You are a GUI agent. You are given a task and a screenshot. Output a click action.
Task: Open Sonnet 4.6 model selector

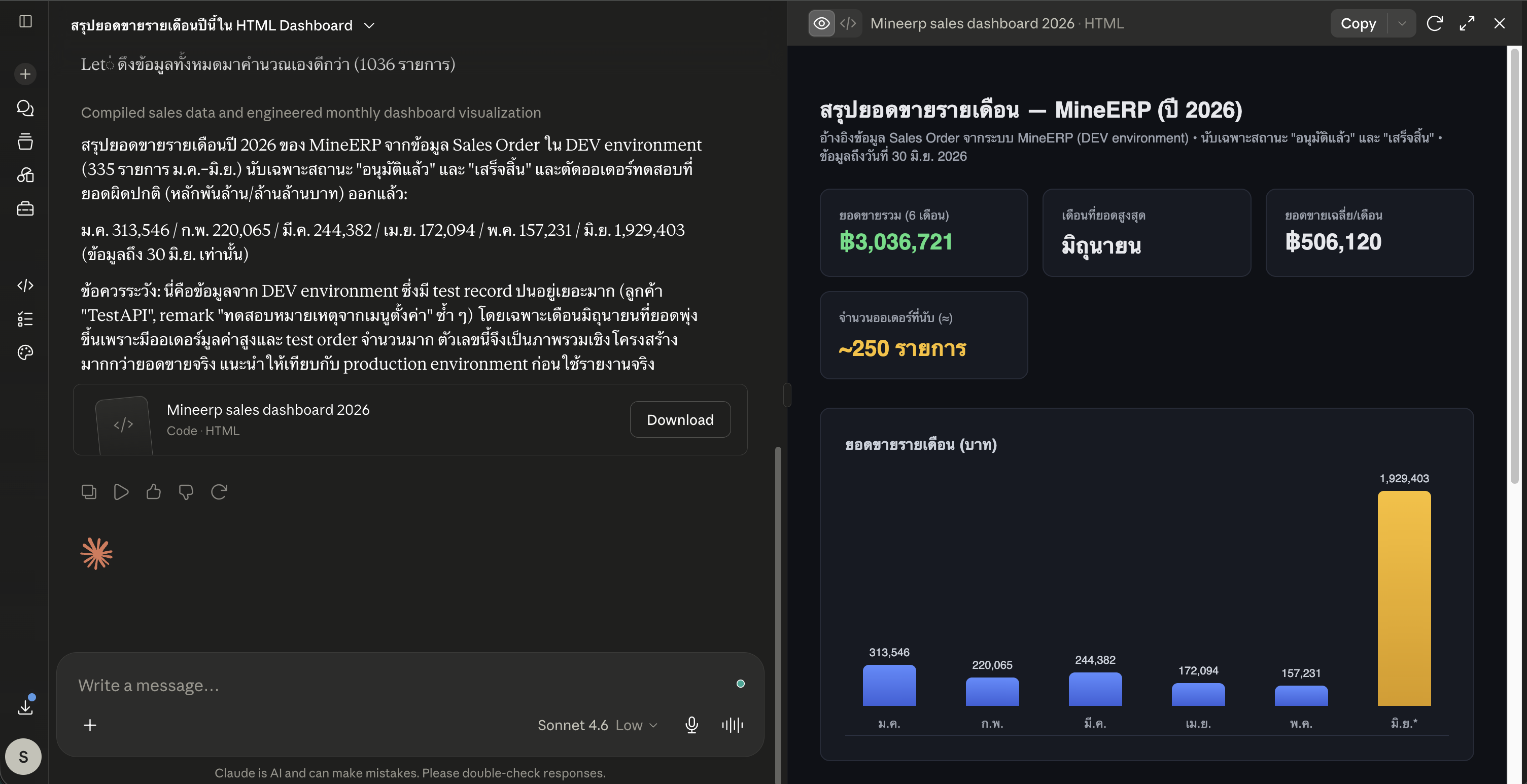click(598, 725)
